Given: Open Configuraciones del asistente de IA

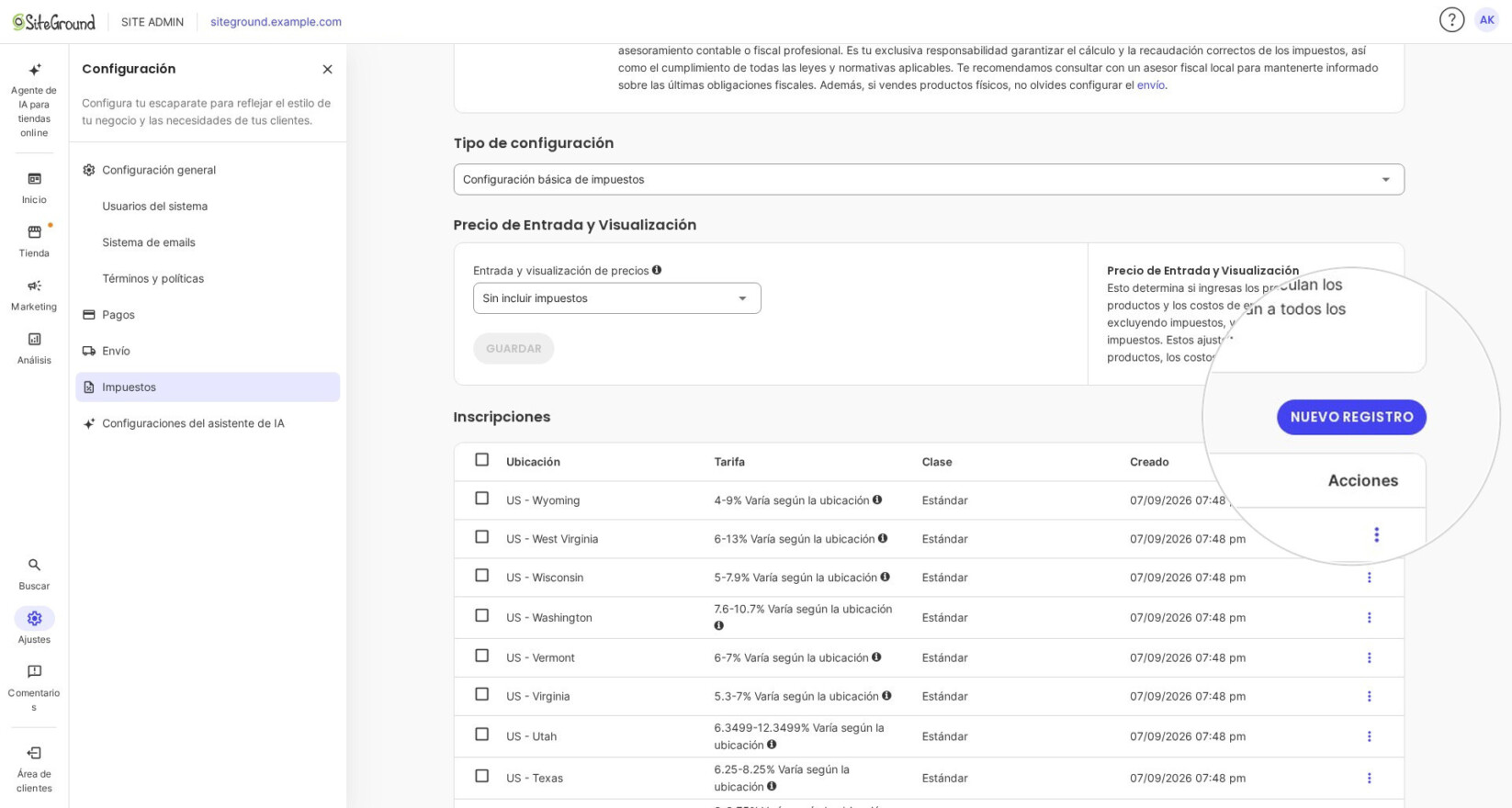Looking at the screenshot, I should [x=208, y=423].
